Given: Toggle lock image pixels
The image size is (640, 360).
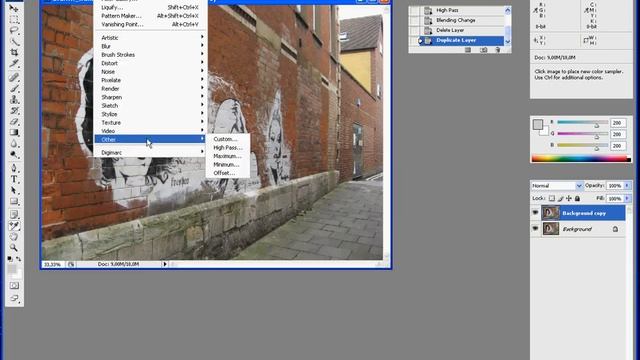Looking at the screenshot, I should (x=560, y=198).
